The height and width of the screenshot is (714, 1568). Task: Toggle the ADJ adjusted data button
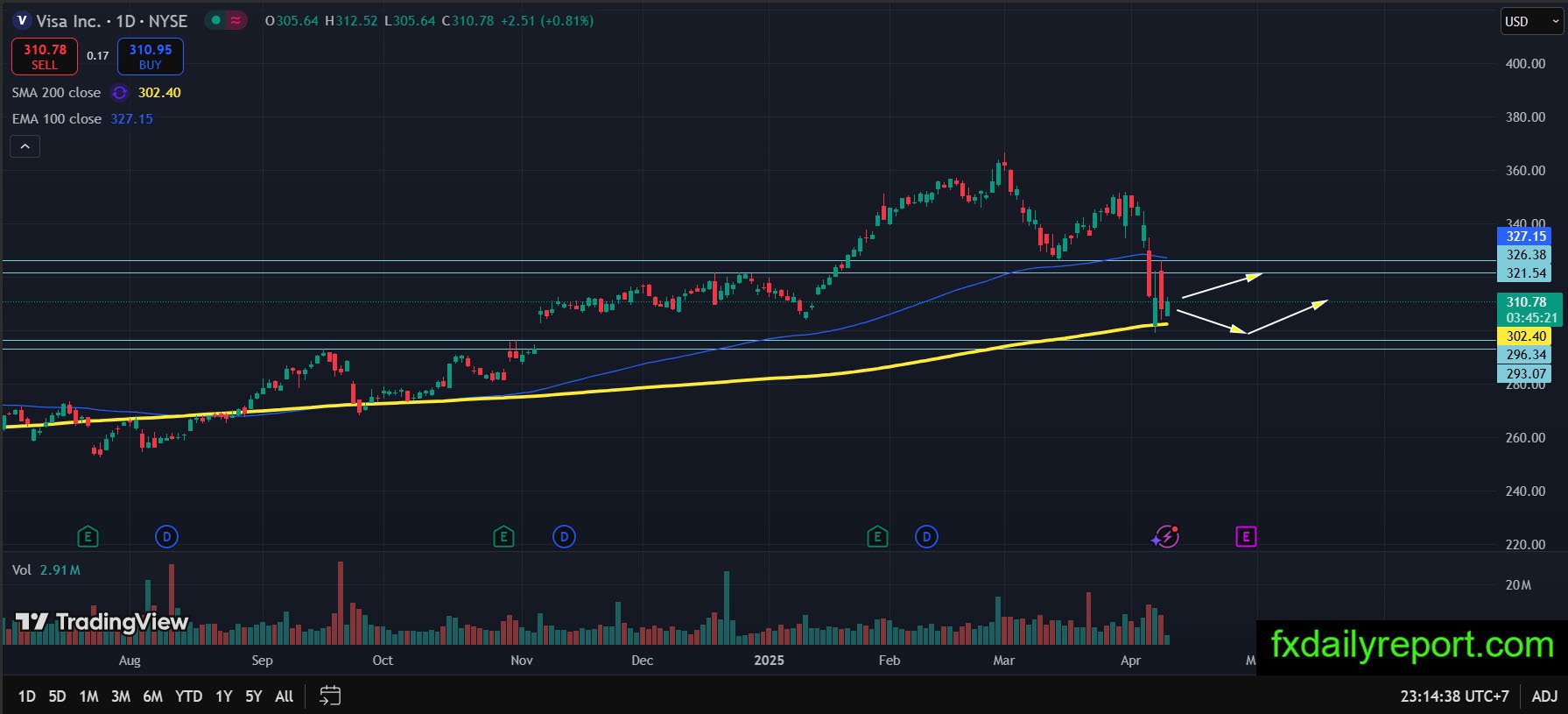pyautogui.click(x=1544, y=696)
